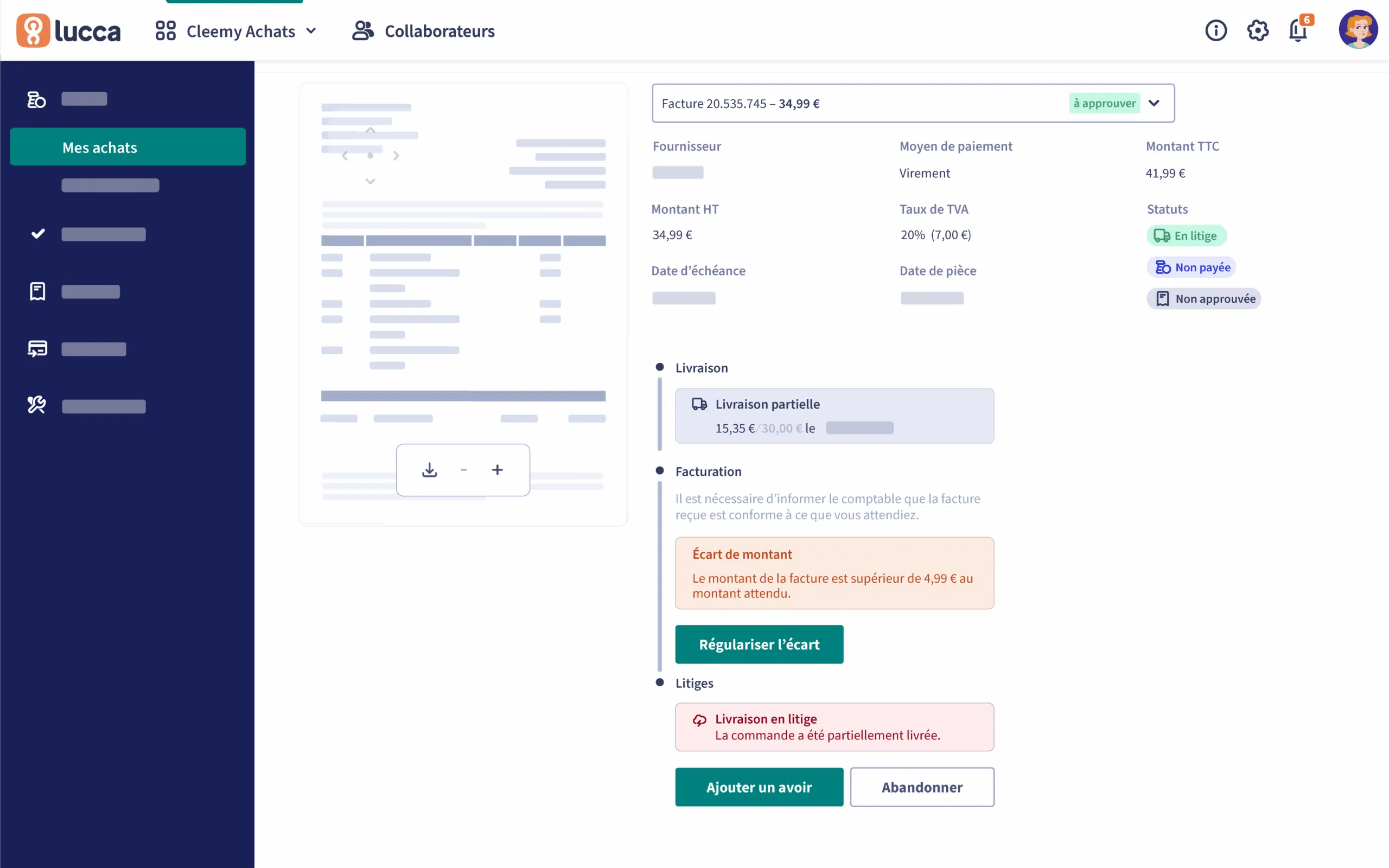Zoom out of invoice with minus

click(x=463, y=470)
